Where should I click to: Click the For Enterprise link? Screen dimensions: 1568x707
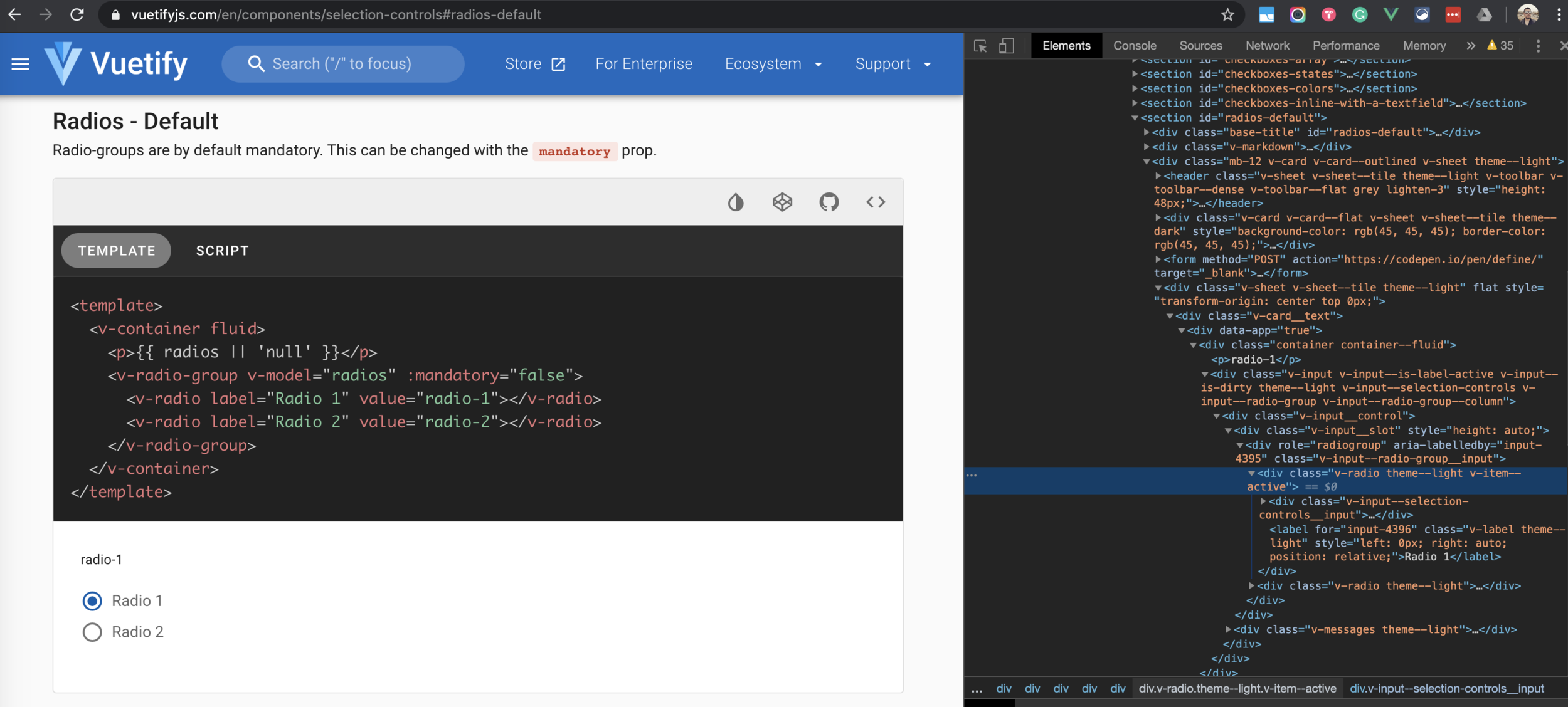coord(644,64)
